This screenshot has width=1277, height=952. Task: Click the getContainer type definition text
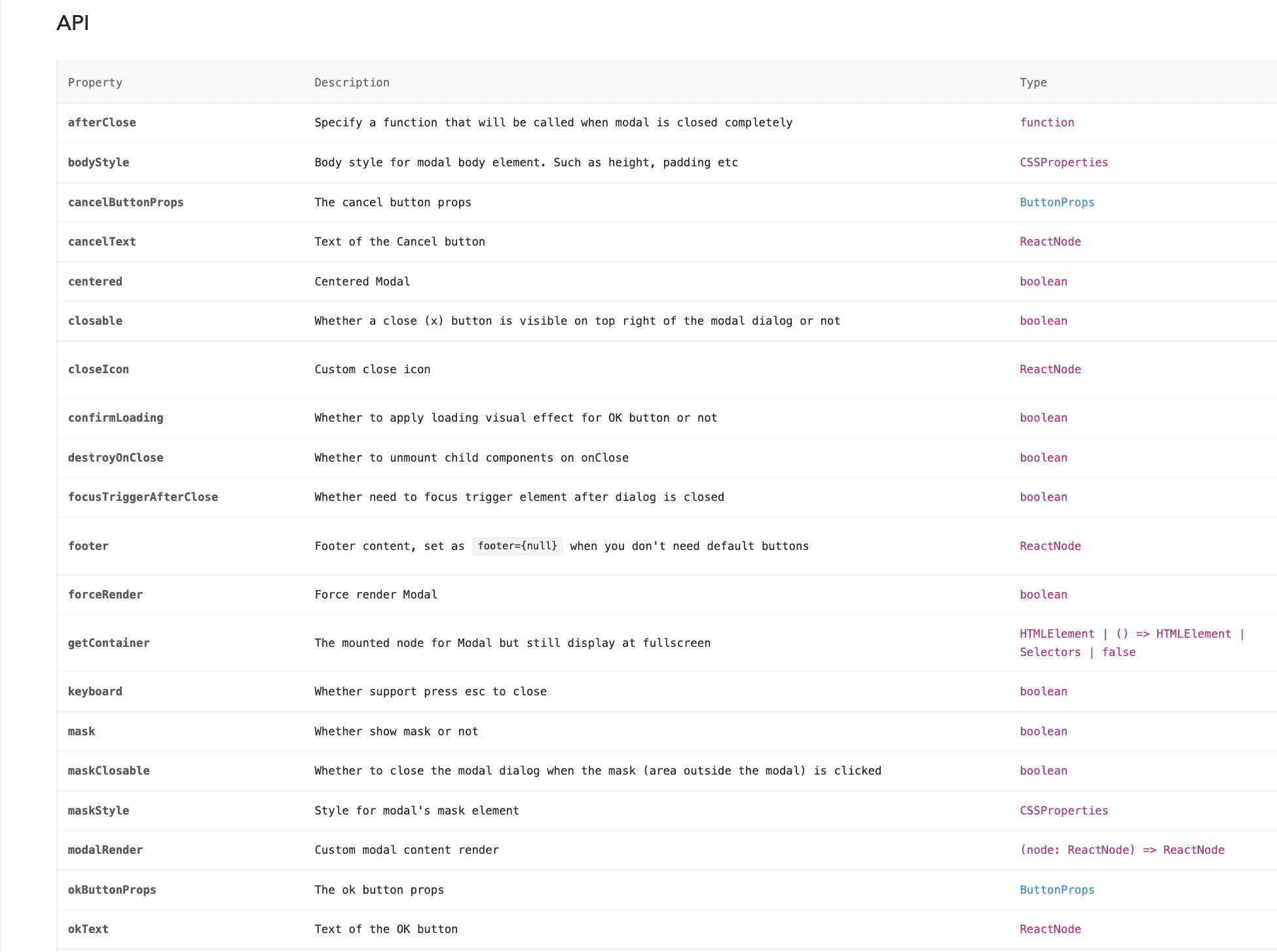[x=1131, y=643]
